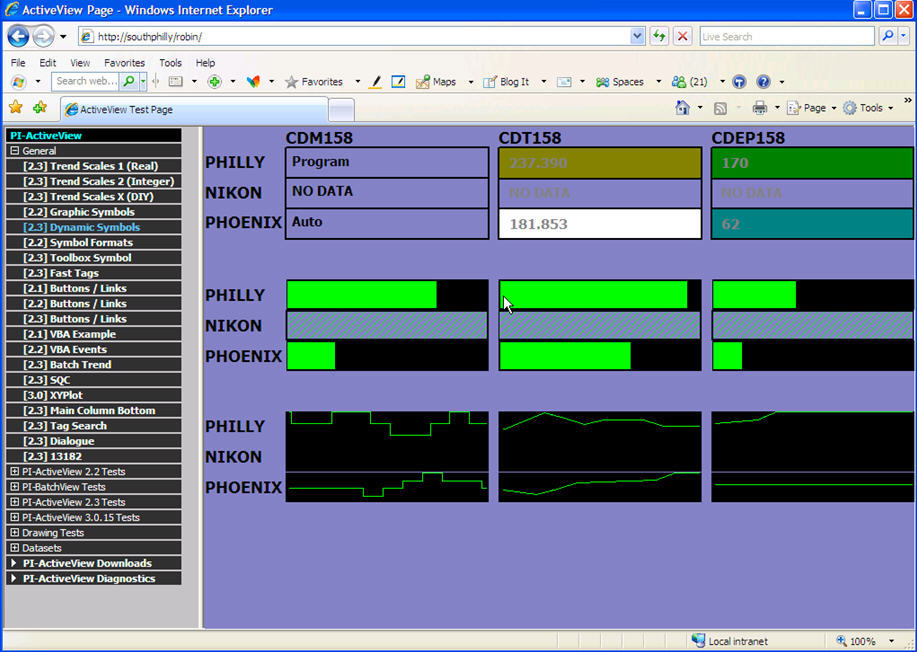Open [3.0] XYPlot link

[x=53, y=395]
